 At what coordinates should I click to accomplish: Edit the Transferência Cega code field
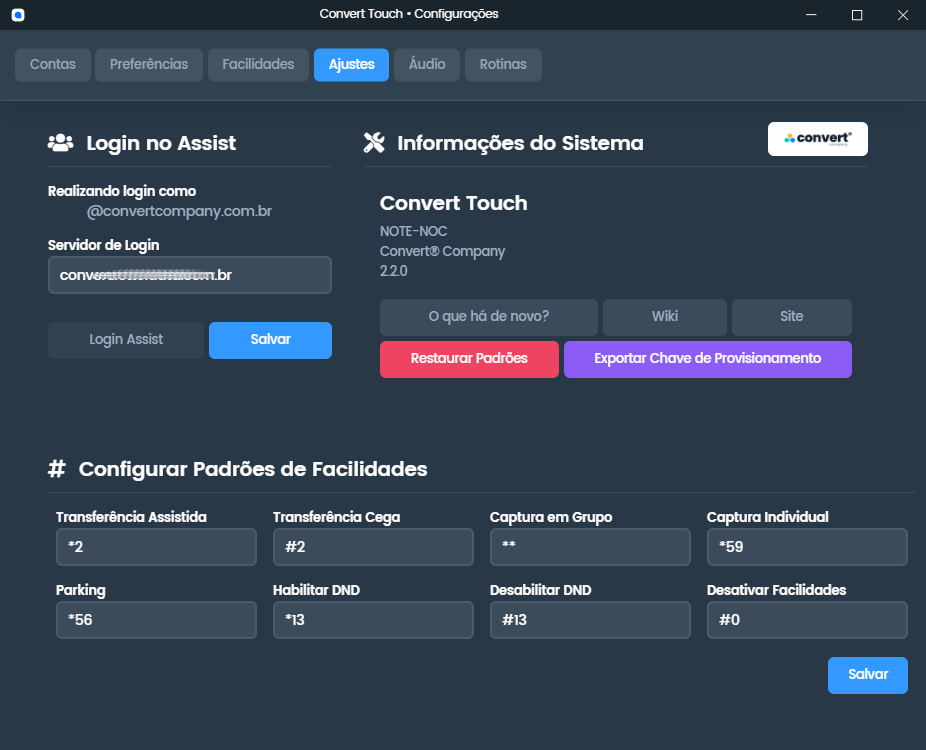point(373,547)
